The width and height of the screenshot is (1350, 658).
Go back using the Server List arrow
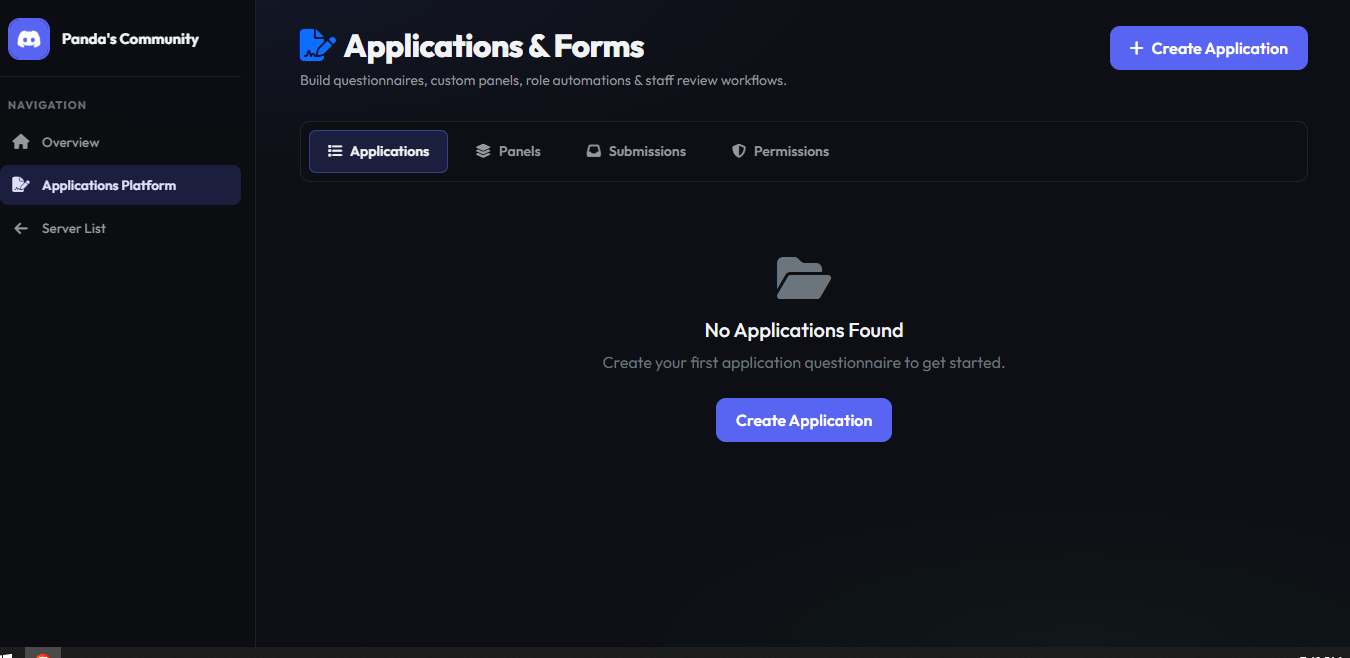21,228
